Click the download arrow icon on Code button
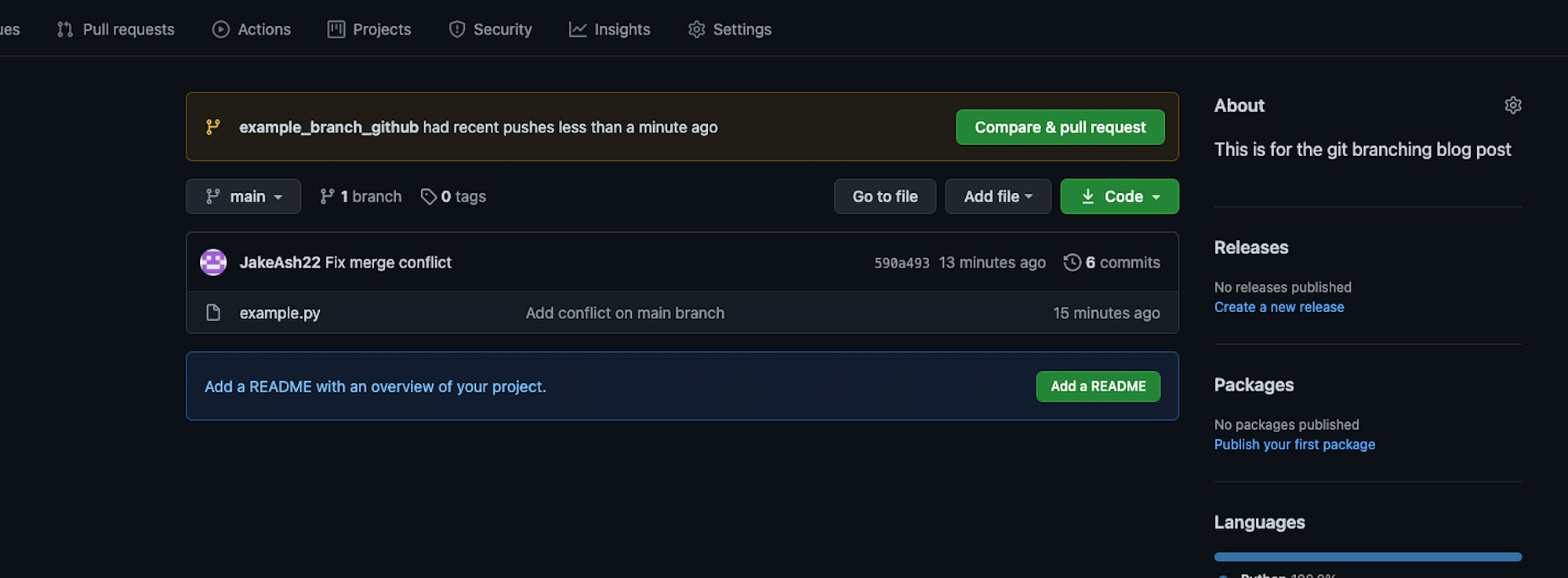 [1088, 196]
